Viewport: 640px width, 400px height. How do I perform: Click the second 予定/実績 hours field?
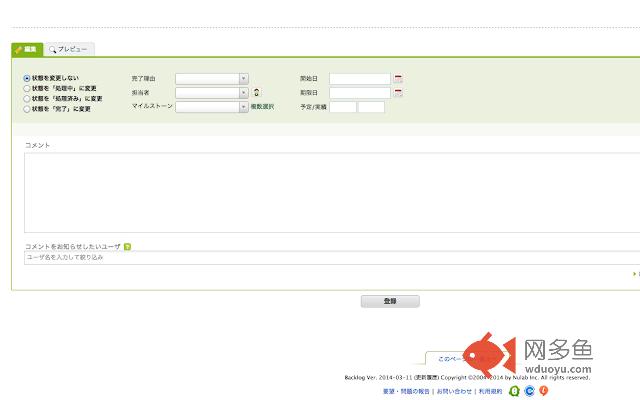pos(371,107)
